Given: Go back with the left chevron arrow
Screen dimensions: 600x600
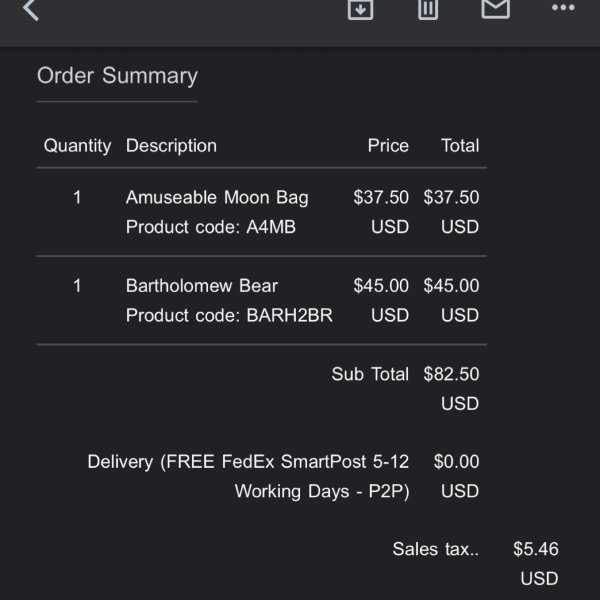Looking at the screenshot, I should 31,8.
